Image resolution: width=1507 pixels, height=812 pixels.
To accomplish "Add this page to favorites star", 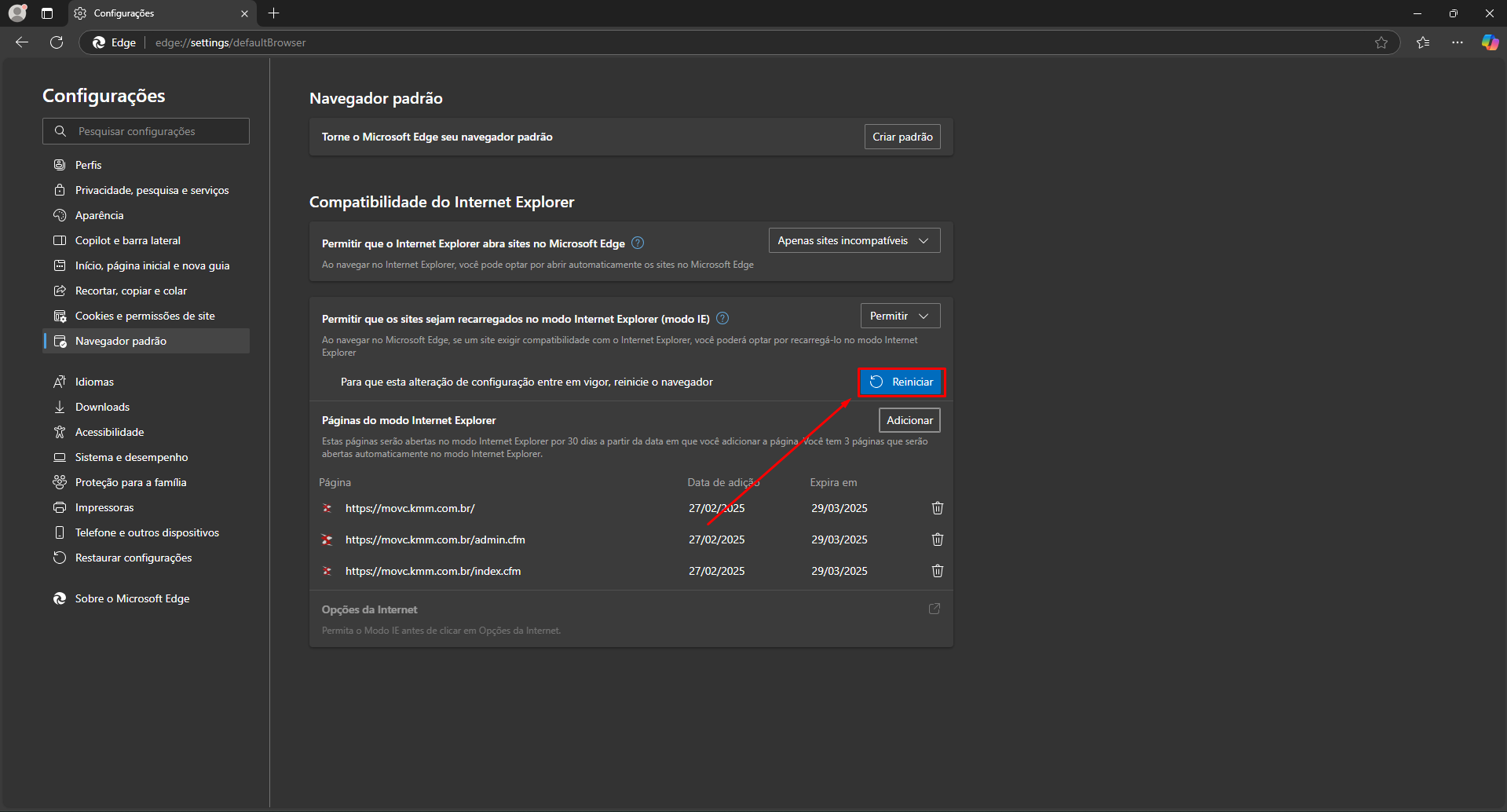I will 1381,42.
